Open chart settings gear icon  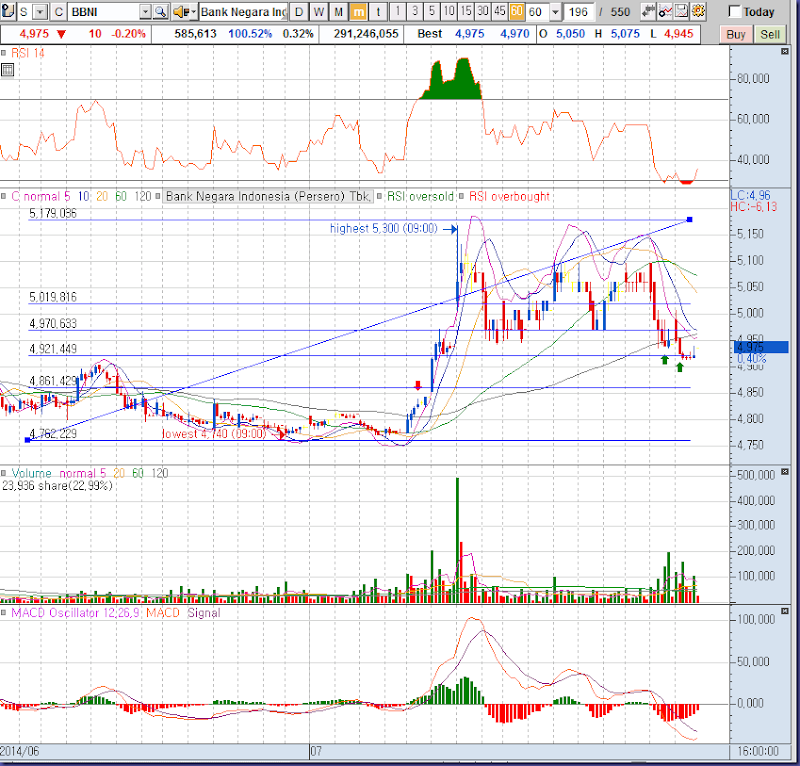click(698, 11)
